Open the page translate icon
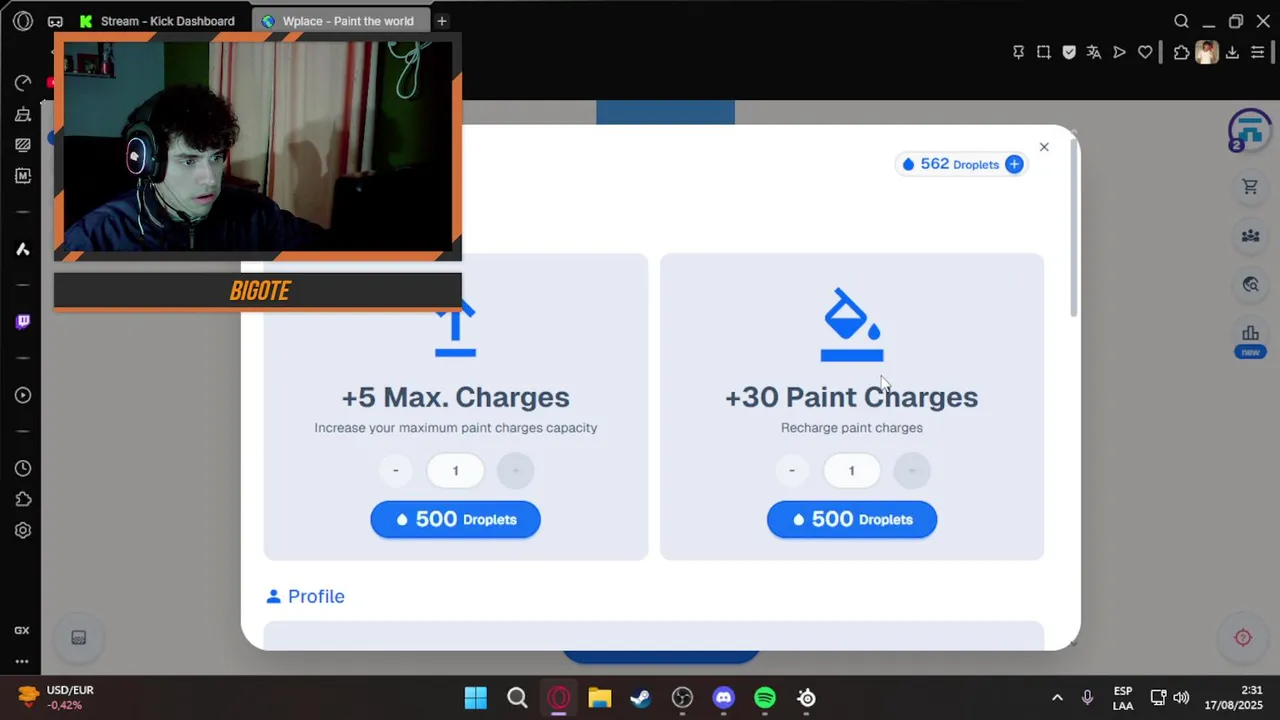The image size is (1280, 720). click(x=1094, y=52)
